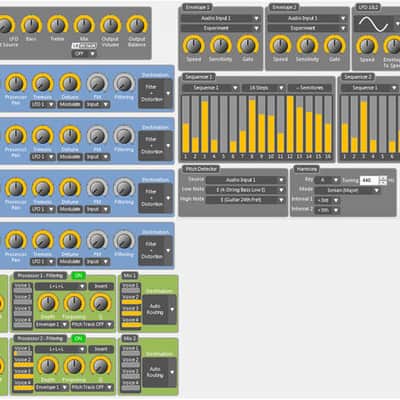Click step 16 bar in Sequence 1
This screenshot has height=400, width=400.
(328, 124)
